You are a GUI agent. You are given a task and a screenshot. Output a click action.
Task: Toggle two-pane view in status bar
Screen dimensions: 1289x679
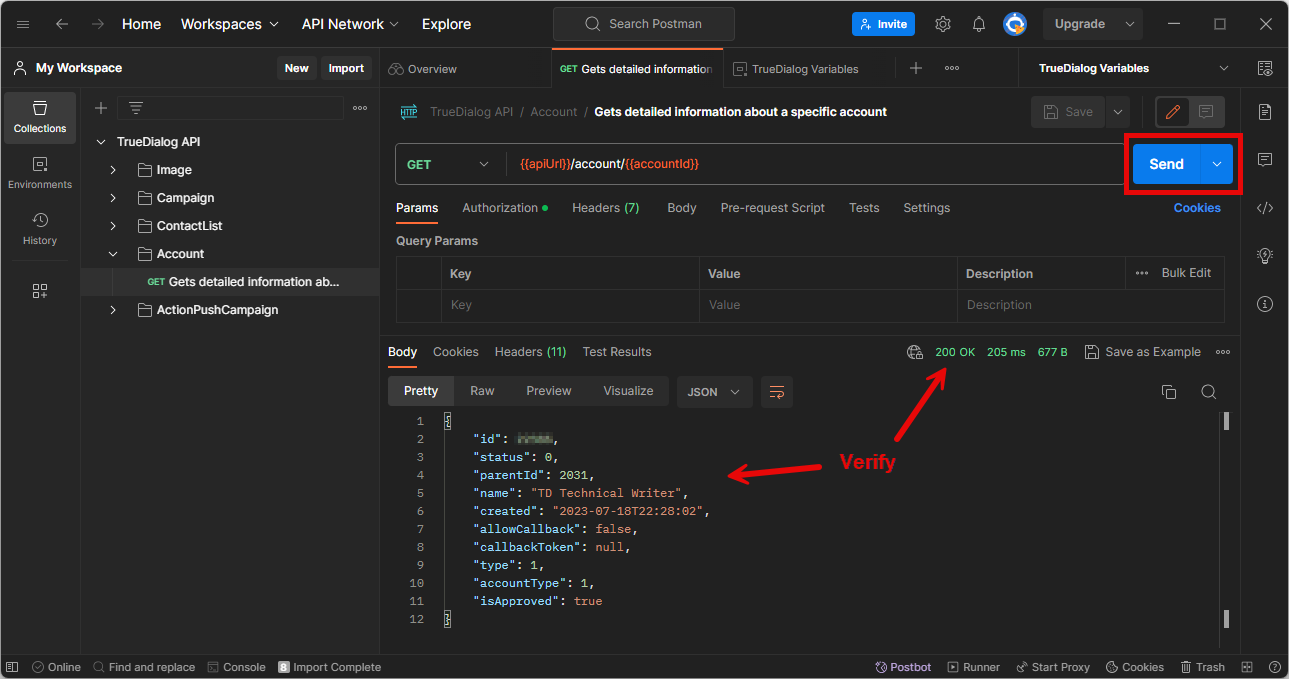(1247, 667)
